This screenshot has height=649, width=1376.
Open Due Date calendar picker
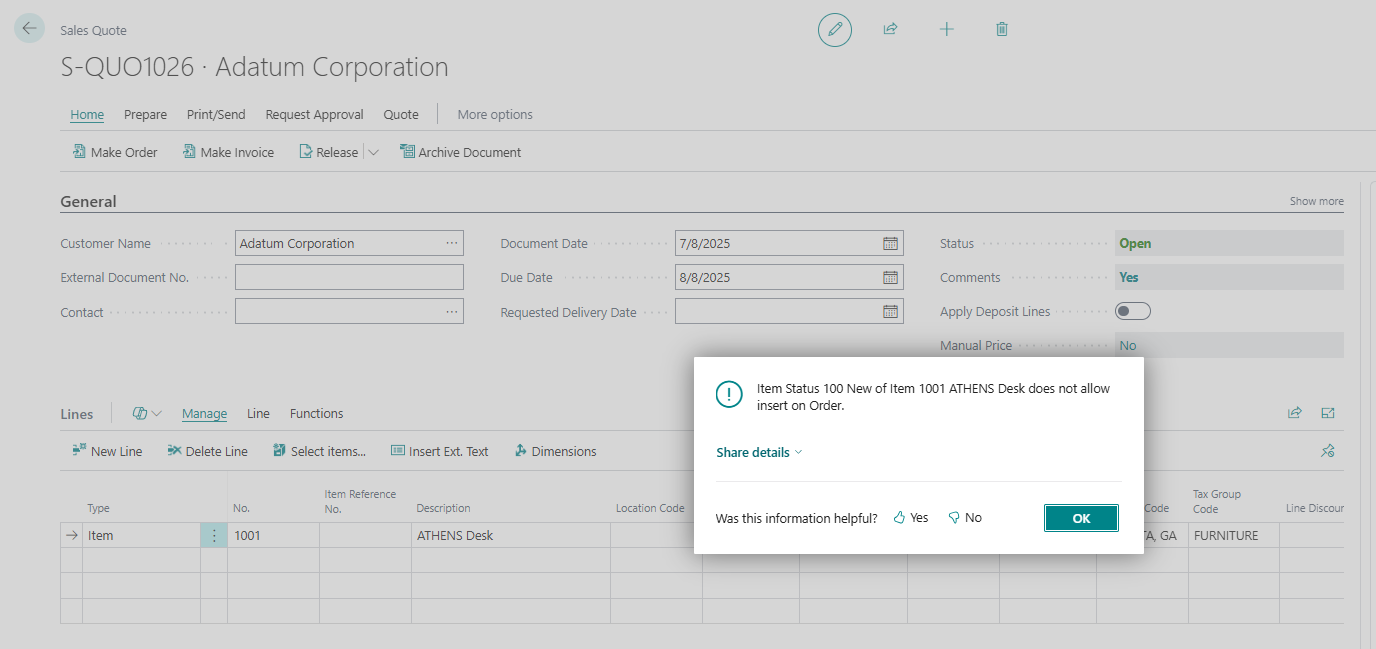890,277
